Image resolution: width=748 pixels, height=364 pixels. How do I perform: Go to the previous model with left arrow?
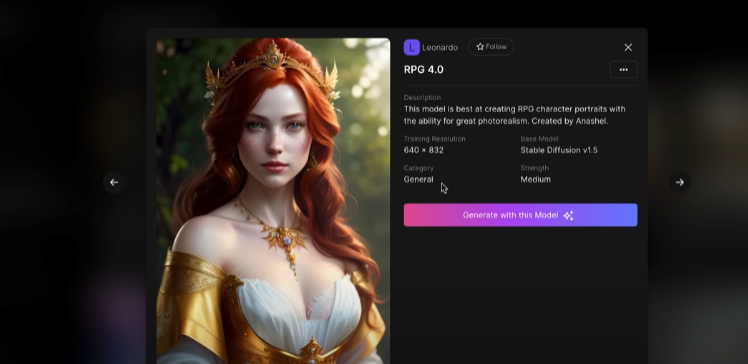(x=114, y=182)
